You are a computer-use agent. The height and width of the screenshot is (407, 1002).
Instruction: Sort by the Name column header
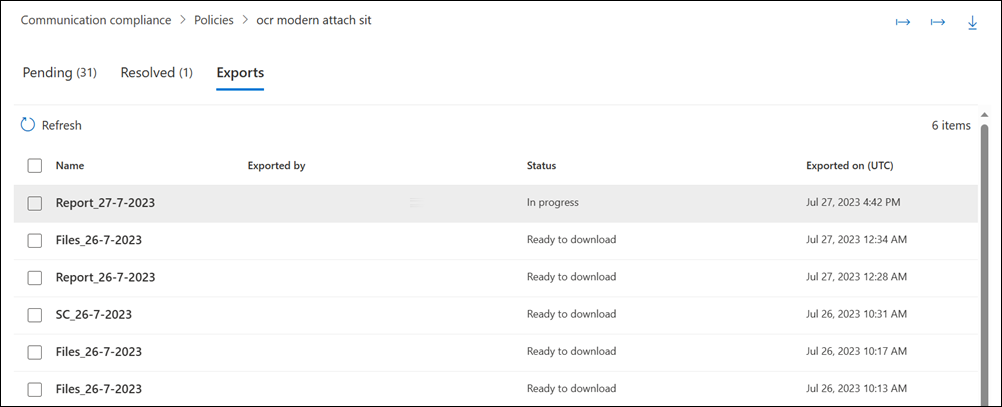tap(69, 165)
